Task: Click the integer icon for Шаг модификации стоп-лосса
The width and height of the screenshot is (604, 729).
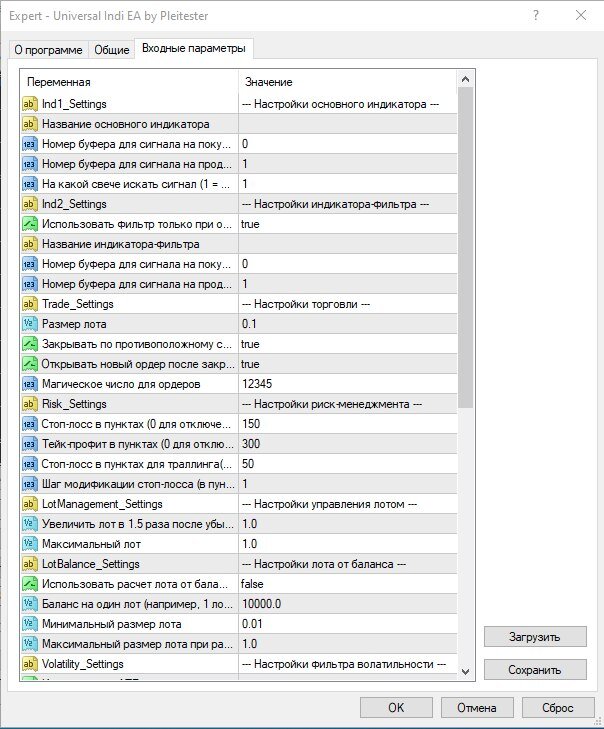Action: click(29, 484)
